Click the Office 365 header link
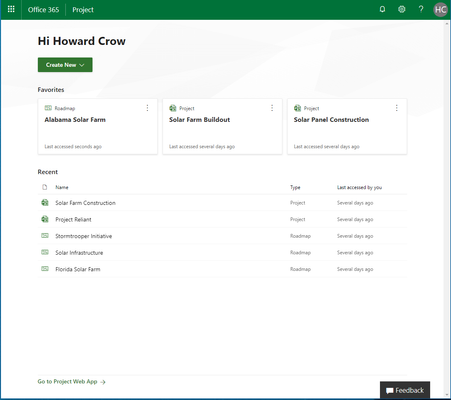The height and width of the screenshot is (400, 451). coord(43,10)
